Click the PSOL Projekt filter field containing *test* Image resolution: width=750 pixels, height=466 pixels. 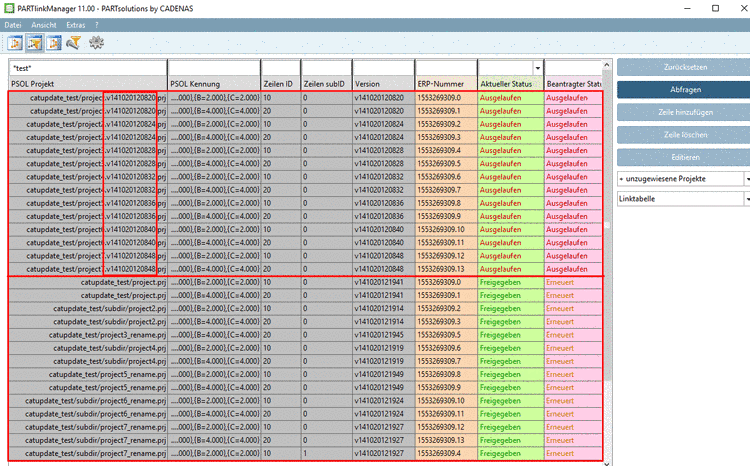(88, 68)
